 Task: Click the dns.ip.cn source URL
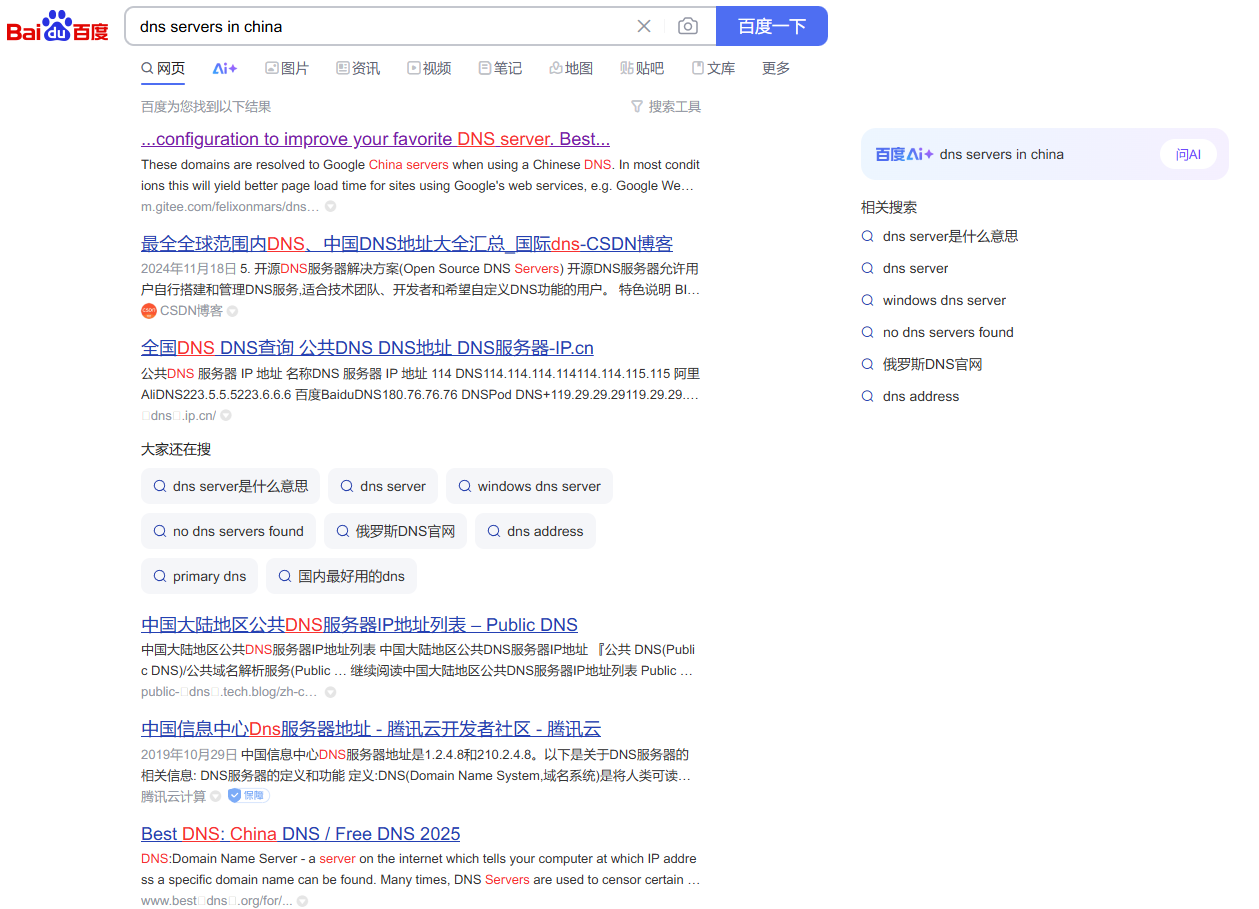[x=178, y=416]
